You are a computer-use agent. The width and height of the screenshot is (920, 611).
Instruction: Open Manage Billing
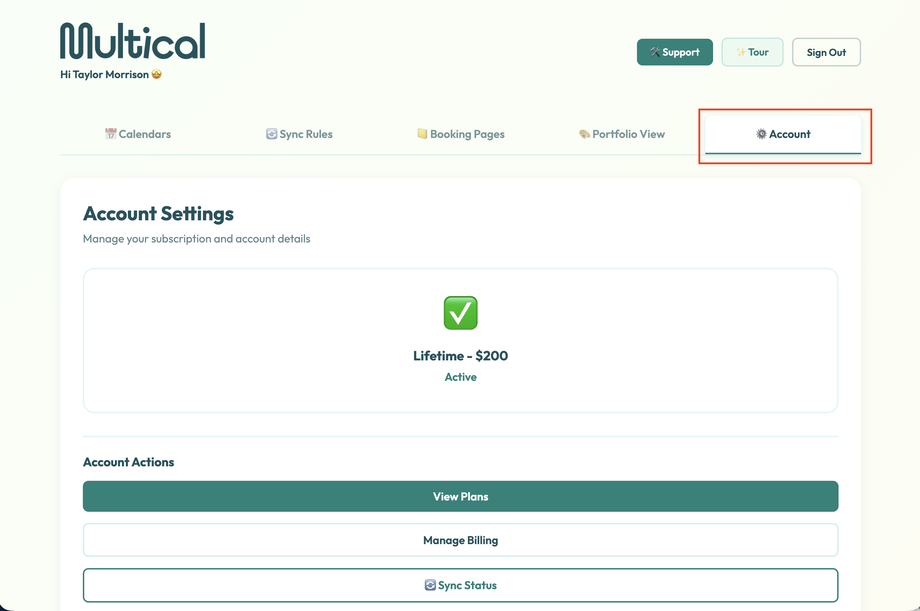coord(461,540)
